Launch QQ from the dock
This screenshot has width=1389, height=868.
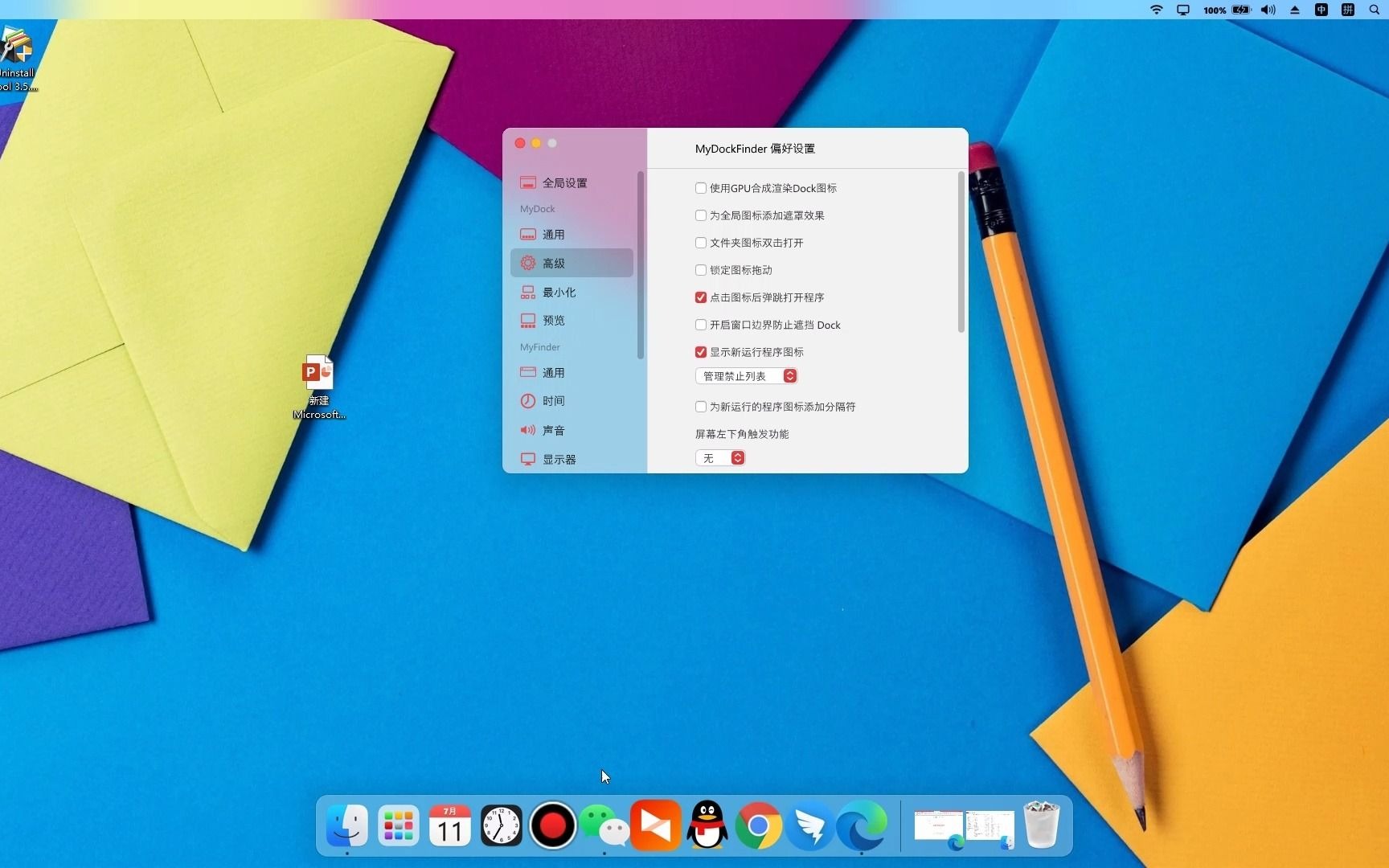pos(707,826)
